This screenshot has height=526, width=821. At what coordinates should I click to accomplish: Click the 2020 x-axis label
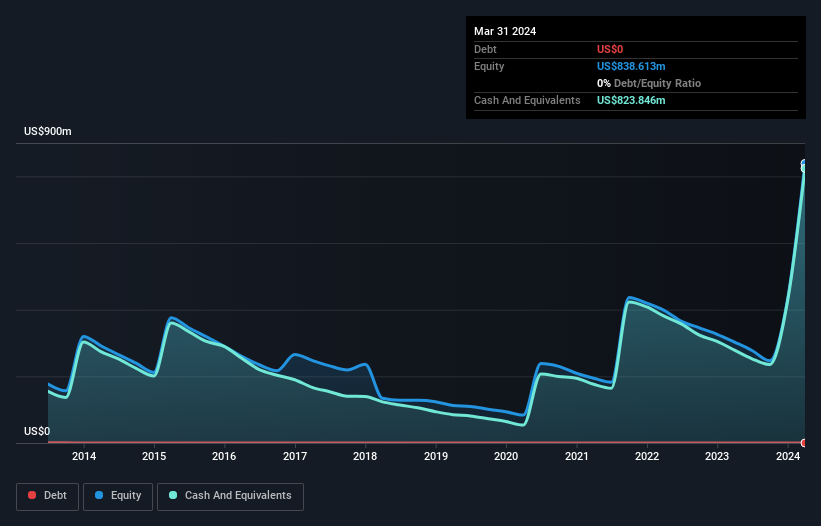pos(506,456)
